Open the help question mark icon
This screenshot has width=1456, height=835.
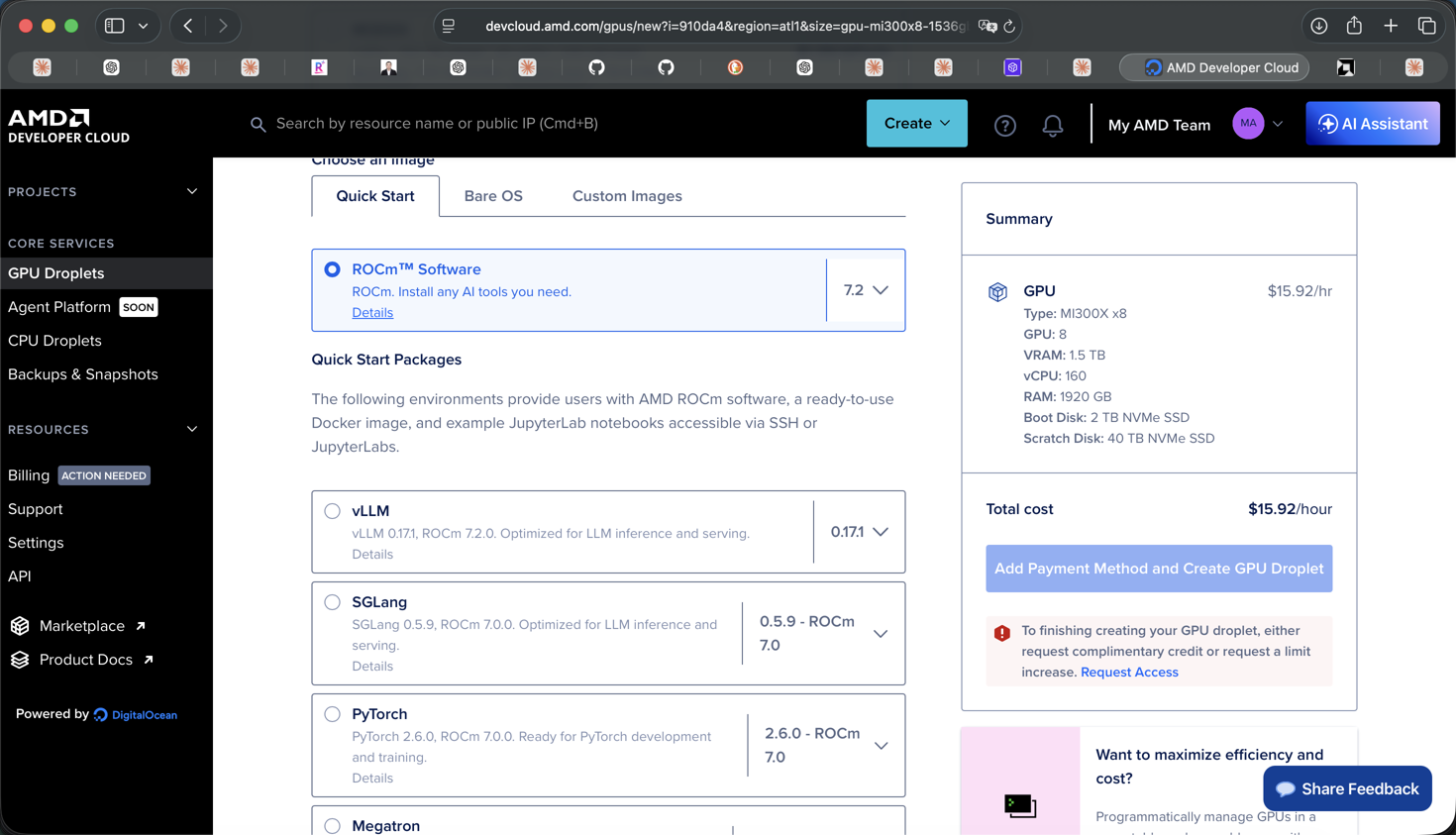tap(1005, 125)
